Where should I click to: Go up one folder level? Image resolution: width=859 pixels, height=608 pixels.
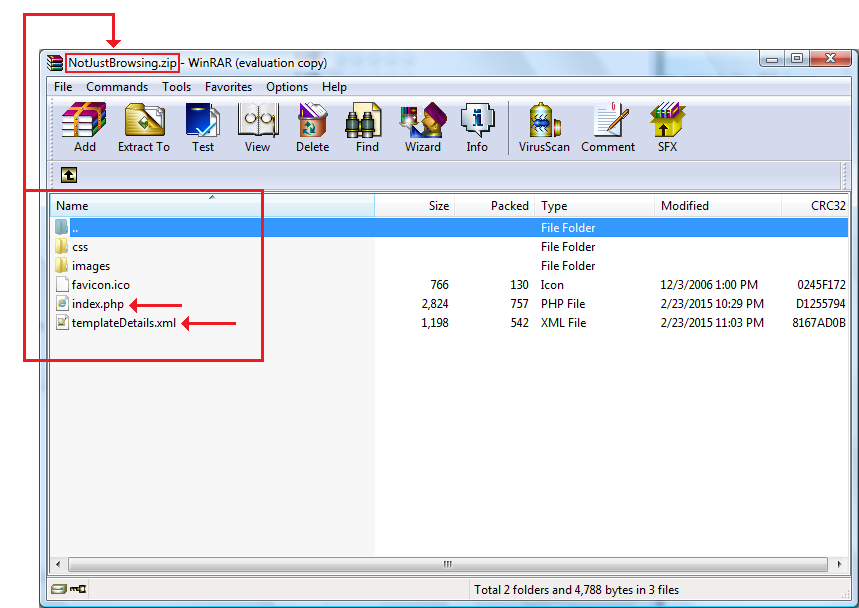pyautogui.click(x=68, y=175)
